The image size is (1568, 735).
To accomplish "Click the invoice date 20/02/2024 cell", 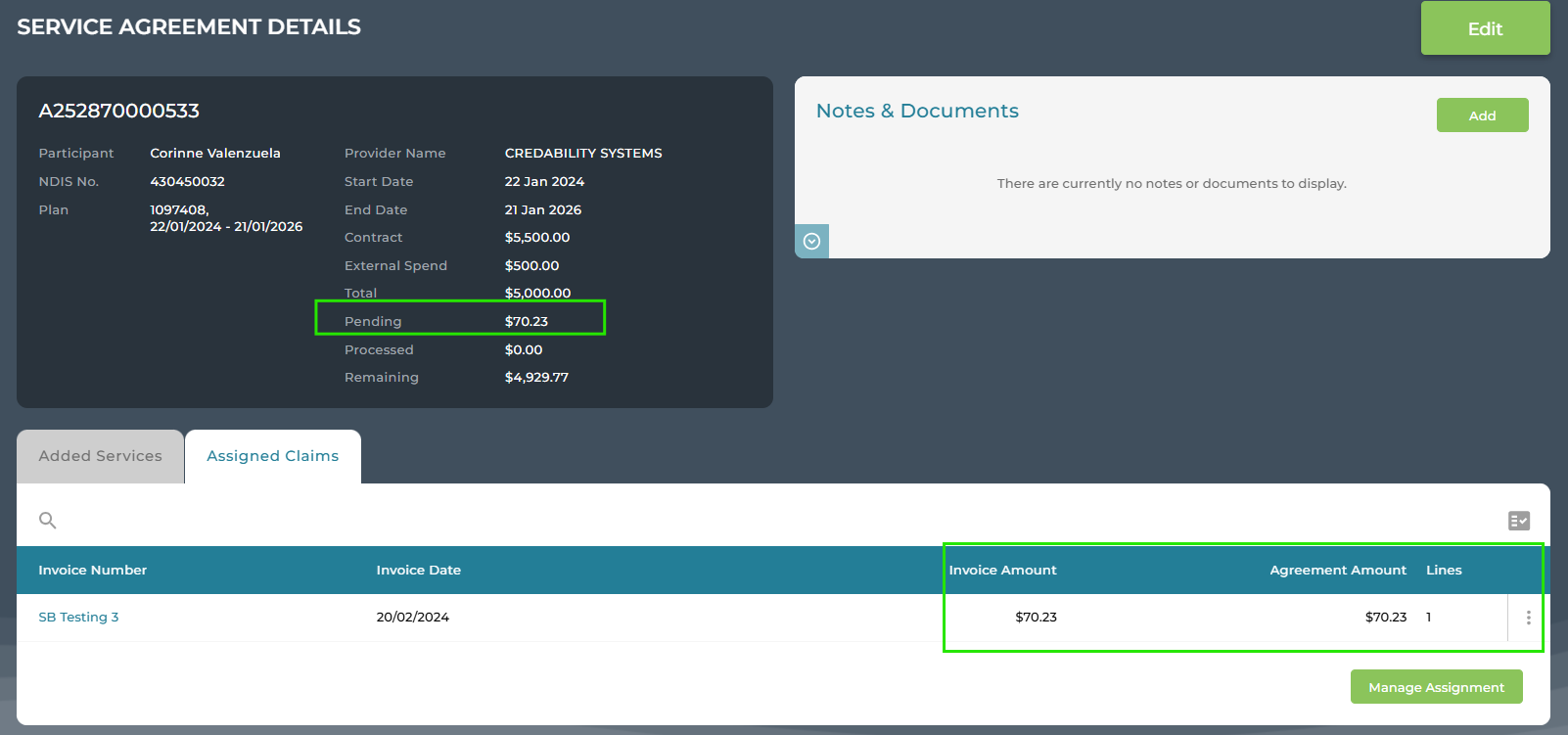I will (x=412, y=618).
